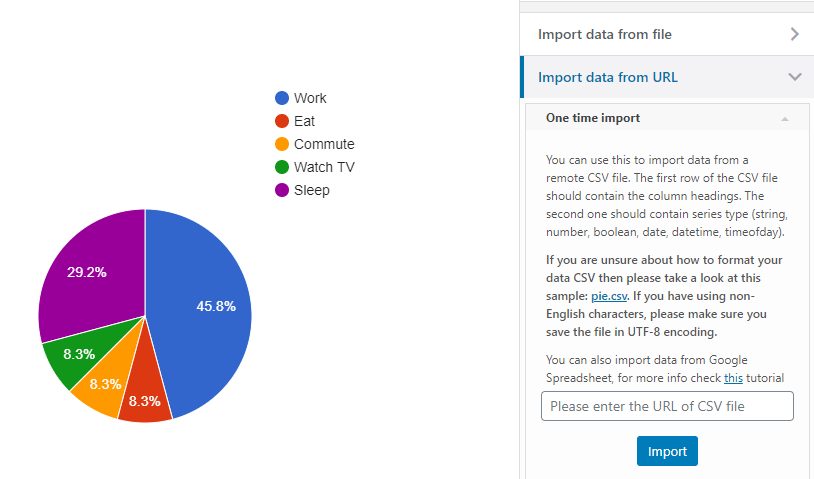
Task: Collapse the Import data from URL section
Action: tap(794, 77)
